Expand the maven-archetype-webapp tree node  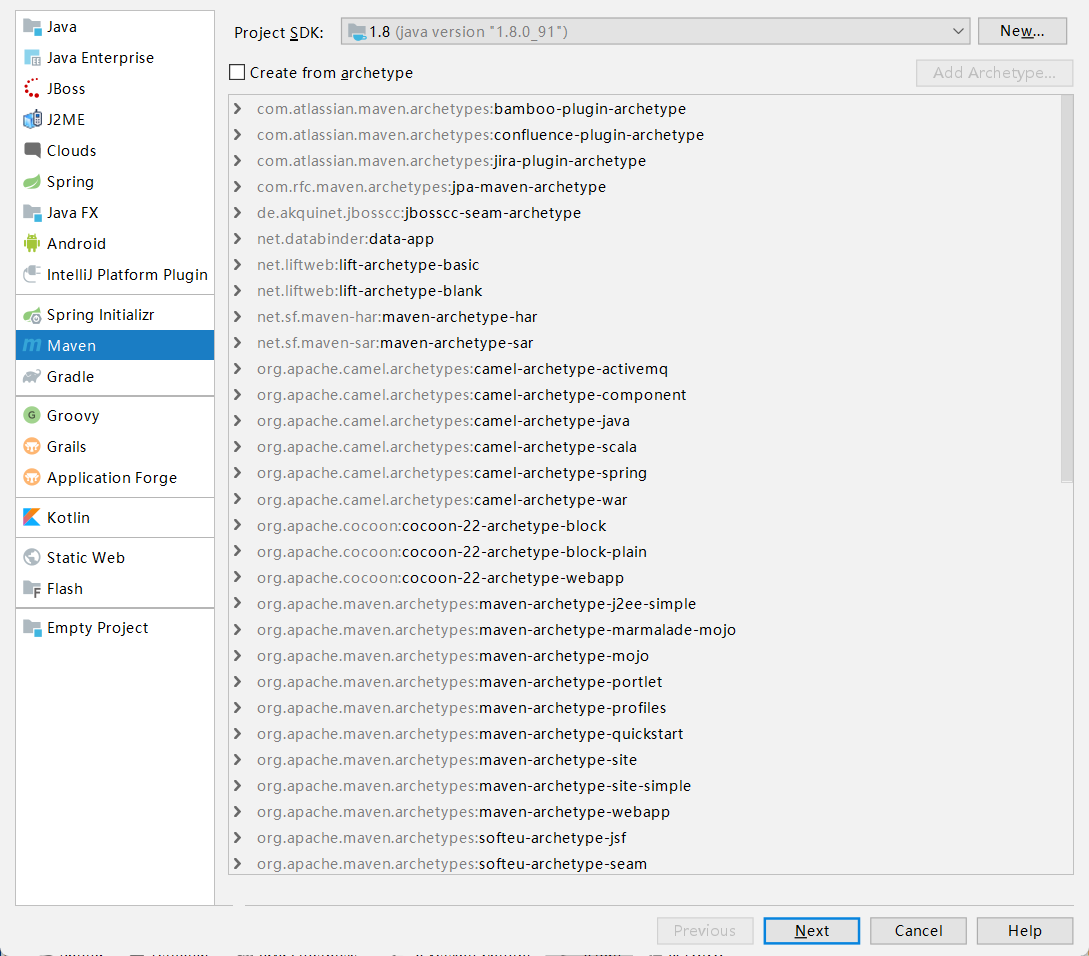(x=237, y=812)
